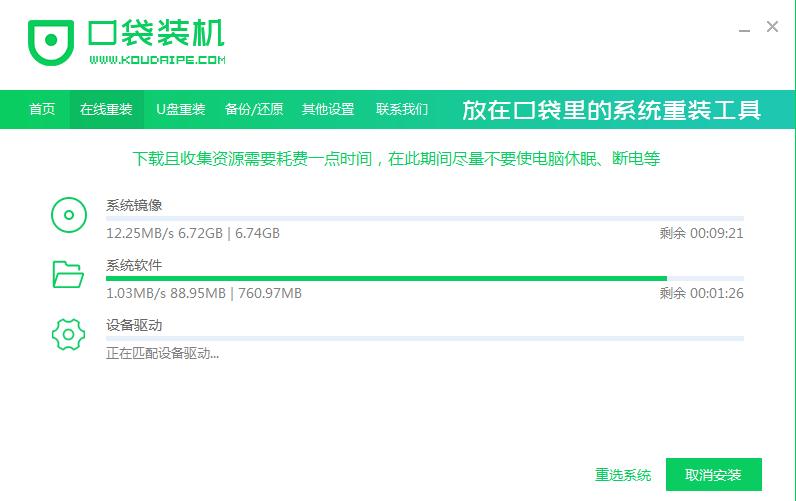796x501 pixels.
Task: Select the 联系我们 tab
Action: (x=402, y=109)
